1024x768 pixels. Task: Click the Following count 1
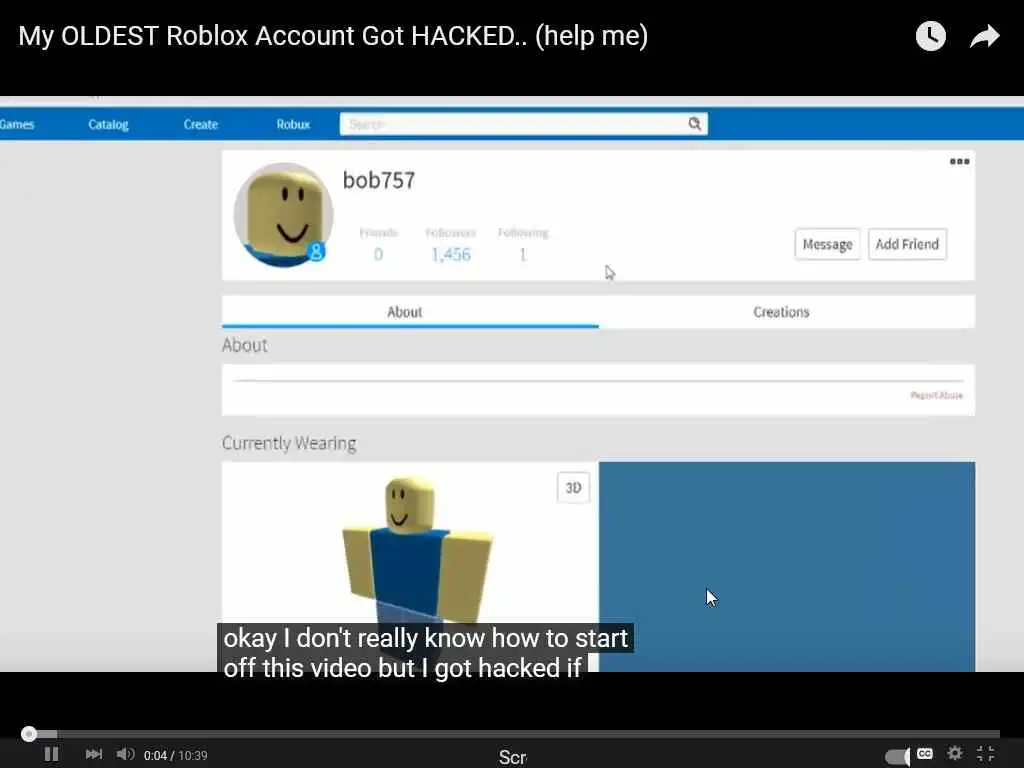[x=522, y=255]
